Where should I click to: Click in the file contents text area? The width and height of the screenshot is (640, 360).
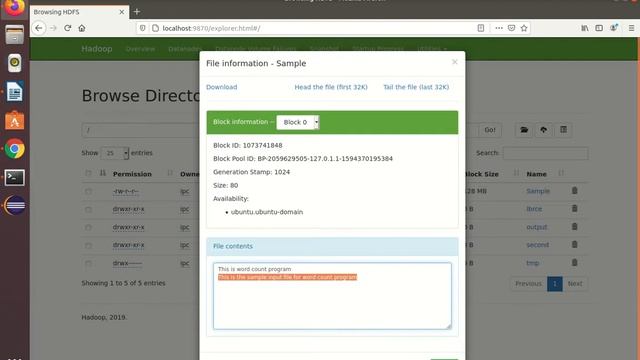pos(332,296)
